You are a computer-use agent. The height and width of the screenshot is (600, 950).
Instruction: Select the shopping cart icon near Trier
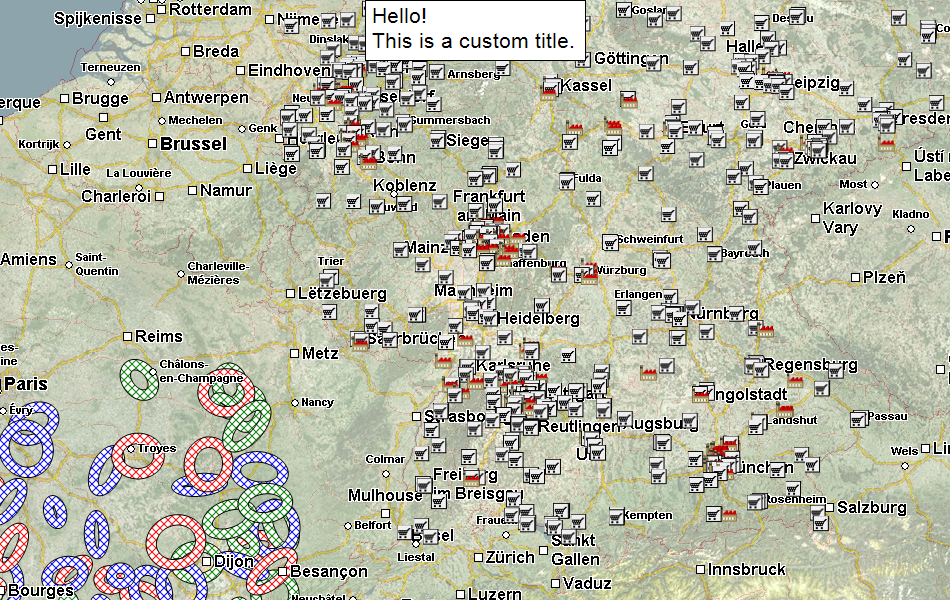pos(328,279)
